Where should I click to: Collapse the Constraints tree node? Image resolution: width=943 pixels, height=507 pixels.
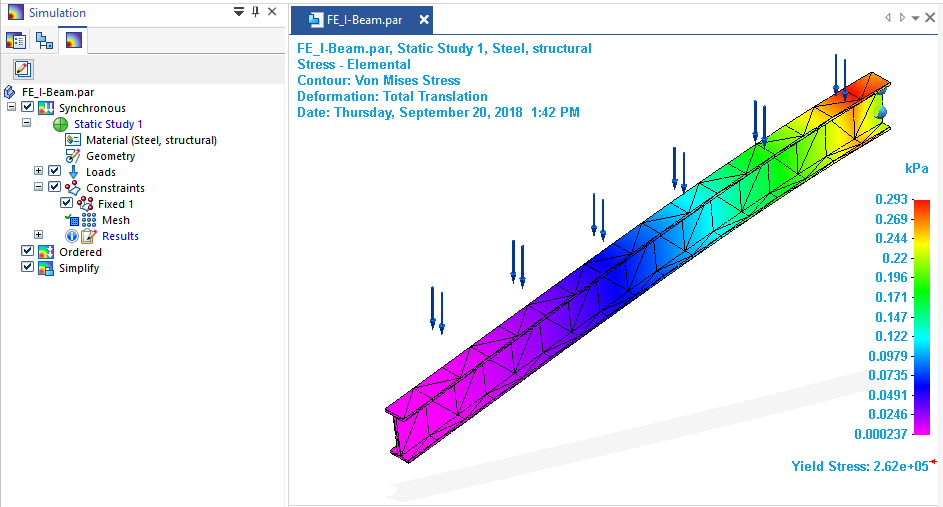(x=39, y=188)
